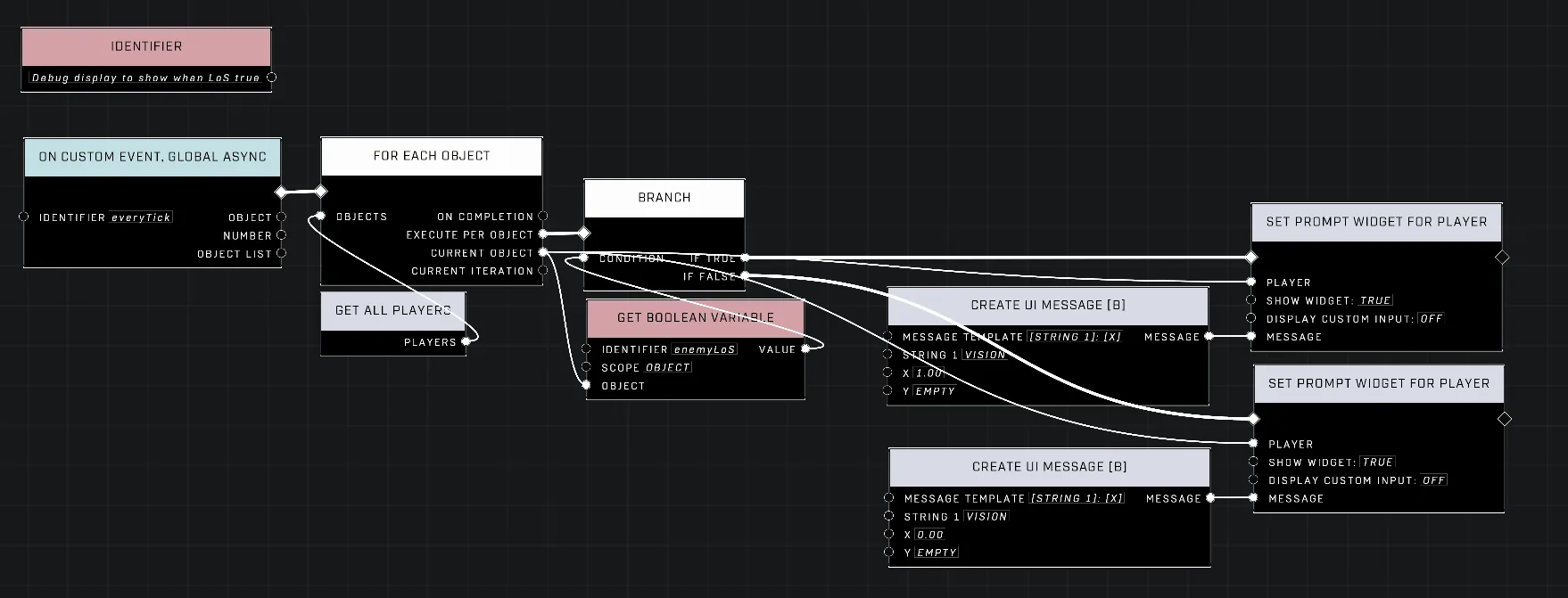Screen dimensions: 1568x598
Task: Click PLAYER input port on upper Set Prompt Widget
Action: 1251,282
